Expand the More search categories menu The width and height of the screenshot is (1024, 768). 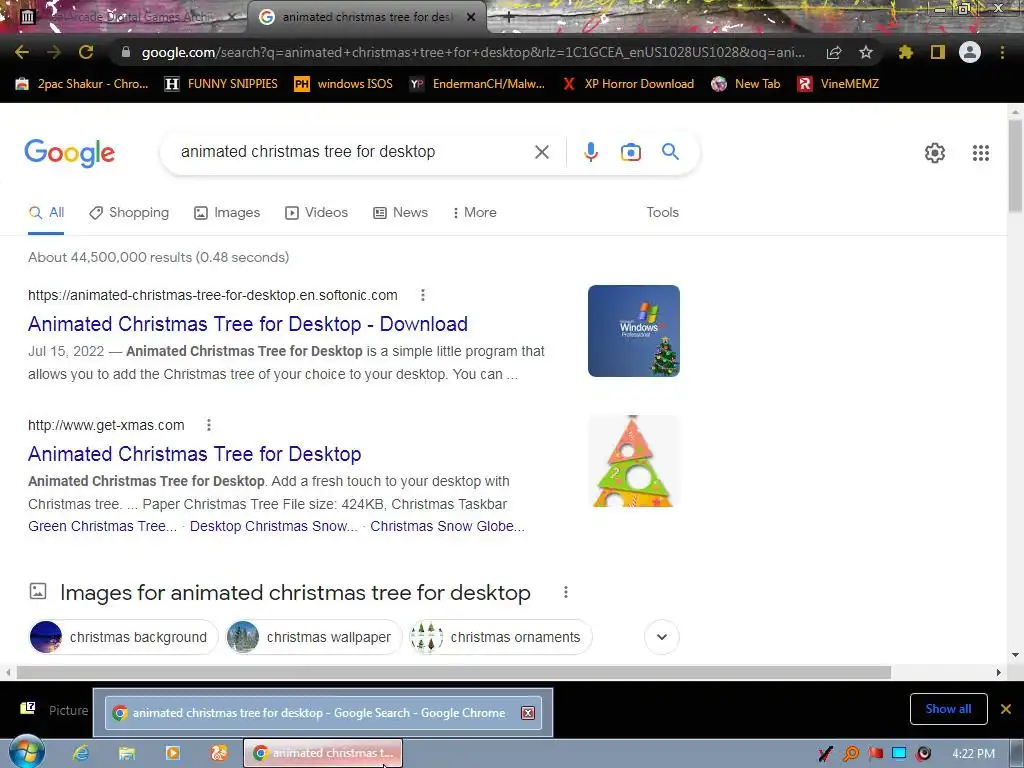[475, 213]
